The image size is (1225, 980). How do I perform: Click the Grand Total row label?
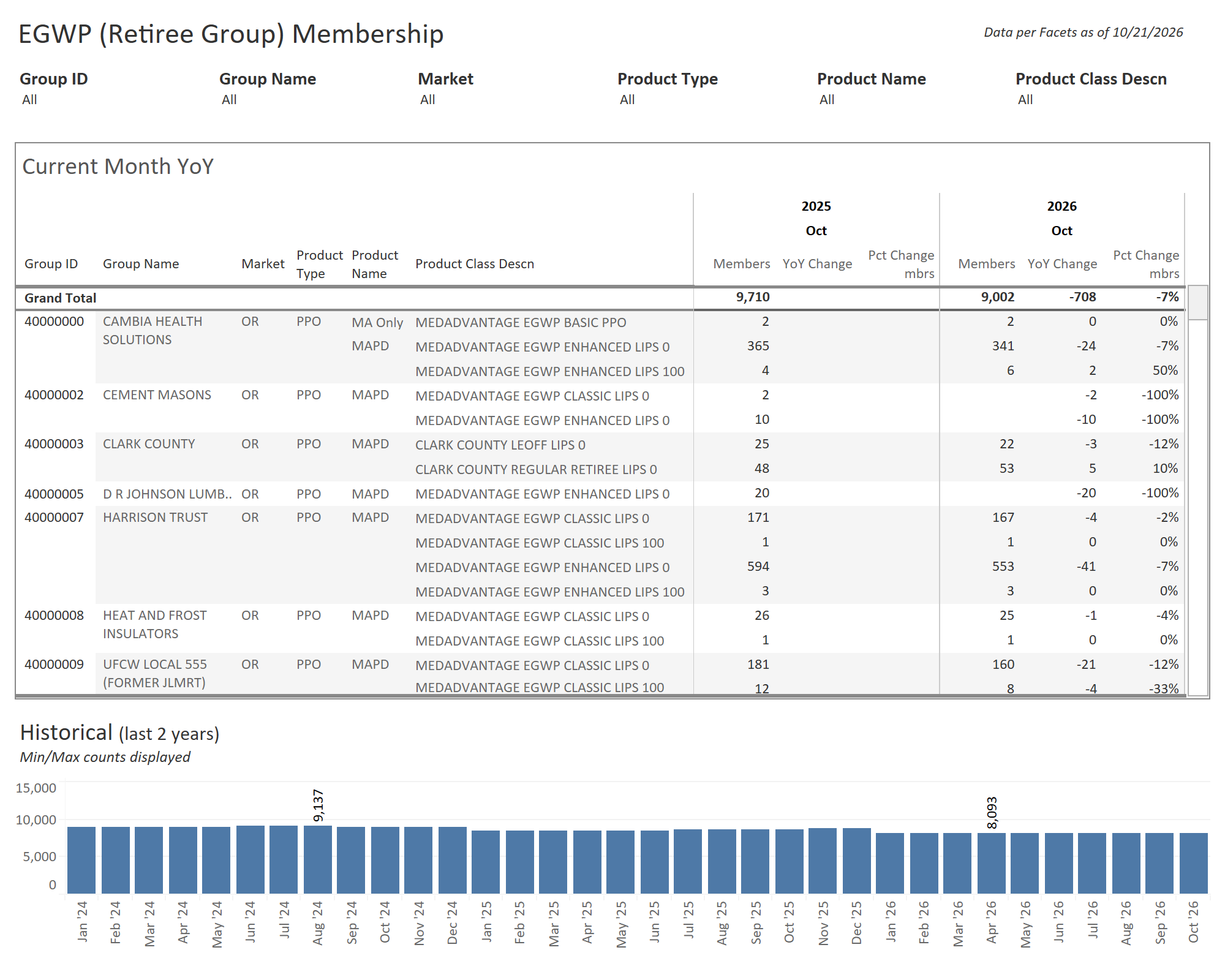point(61,298)
